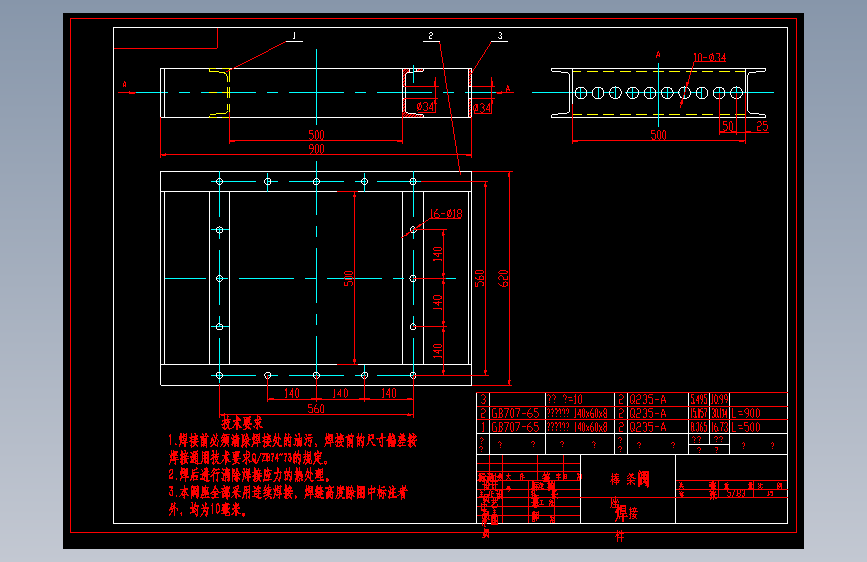The height and width of the screenshot is (562, 867).
Task: Click the section label A above hole row
Action: [x=658, y=55]
